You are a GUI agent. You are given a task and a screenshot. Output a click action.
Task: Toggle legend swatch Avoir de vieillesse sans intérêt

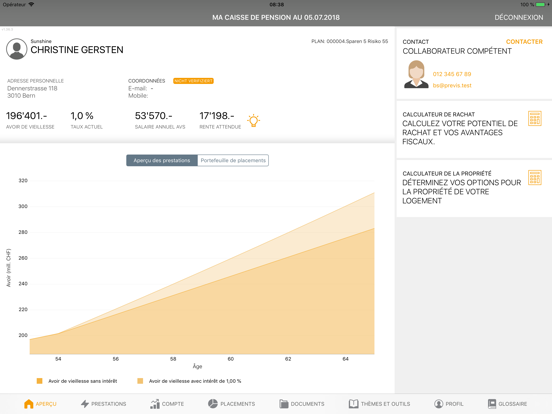[x=39, y=381]
